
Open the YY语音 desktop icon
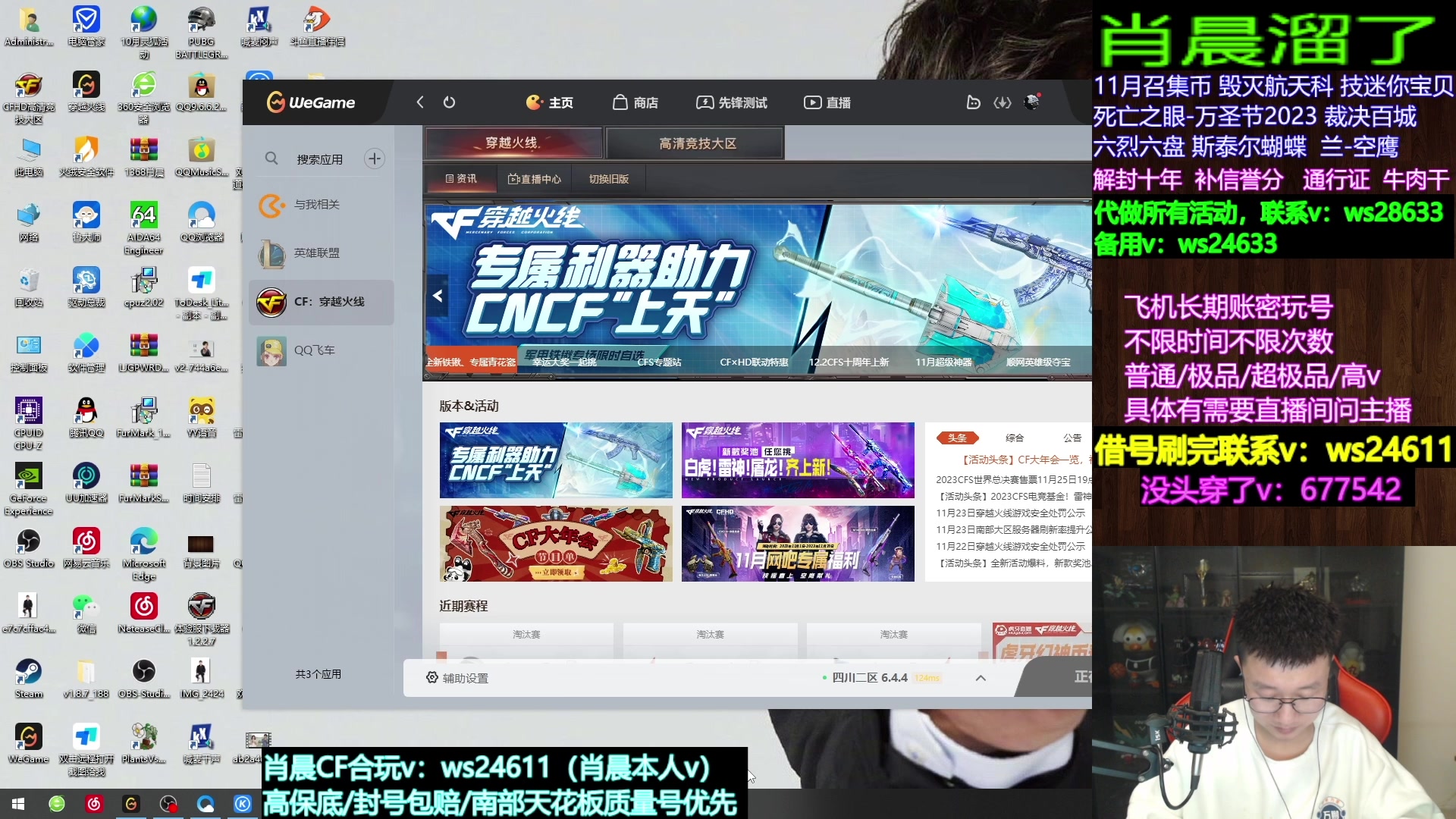(201, 418)
